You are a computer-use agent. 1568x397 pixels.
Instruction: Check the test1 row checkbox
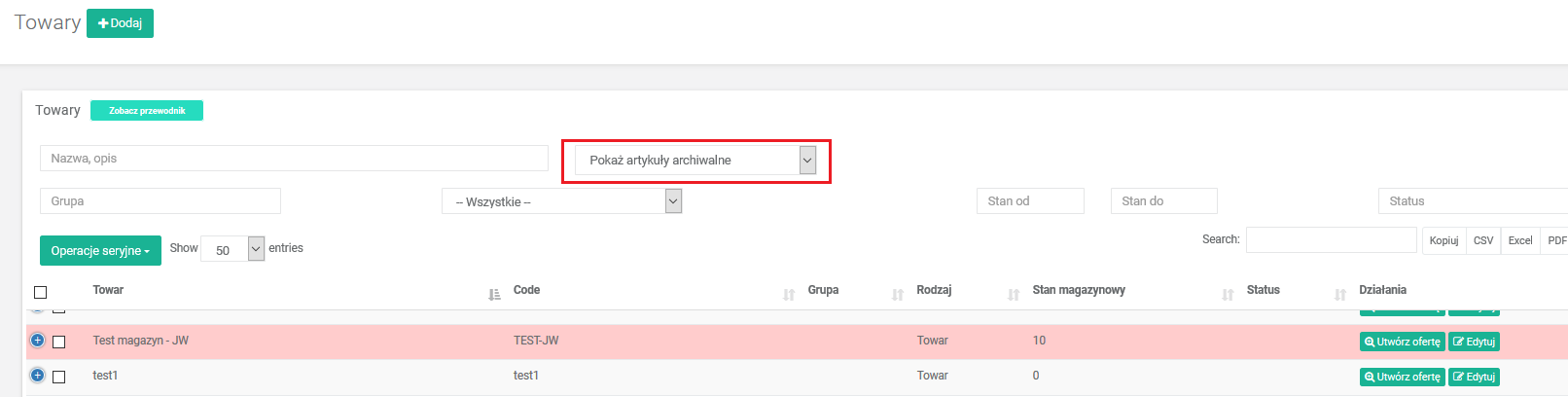click(x=58, y=377)
